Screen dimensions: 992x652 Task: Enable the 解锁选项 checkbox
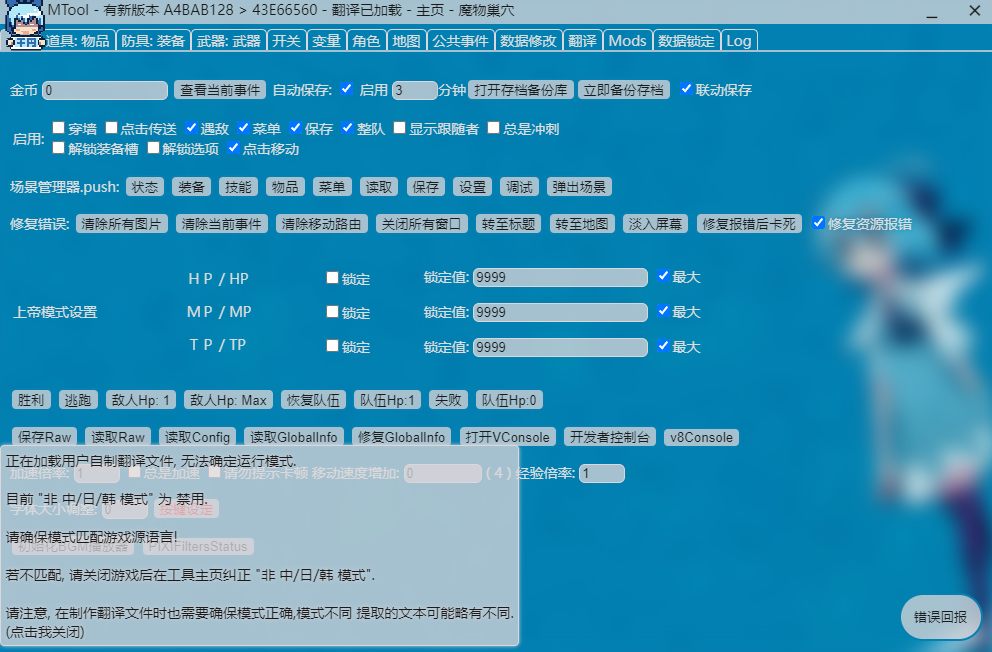(x=153, y=148)
